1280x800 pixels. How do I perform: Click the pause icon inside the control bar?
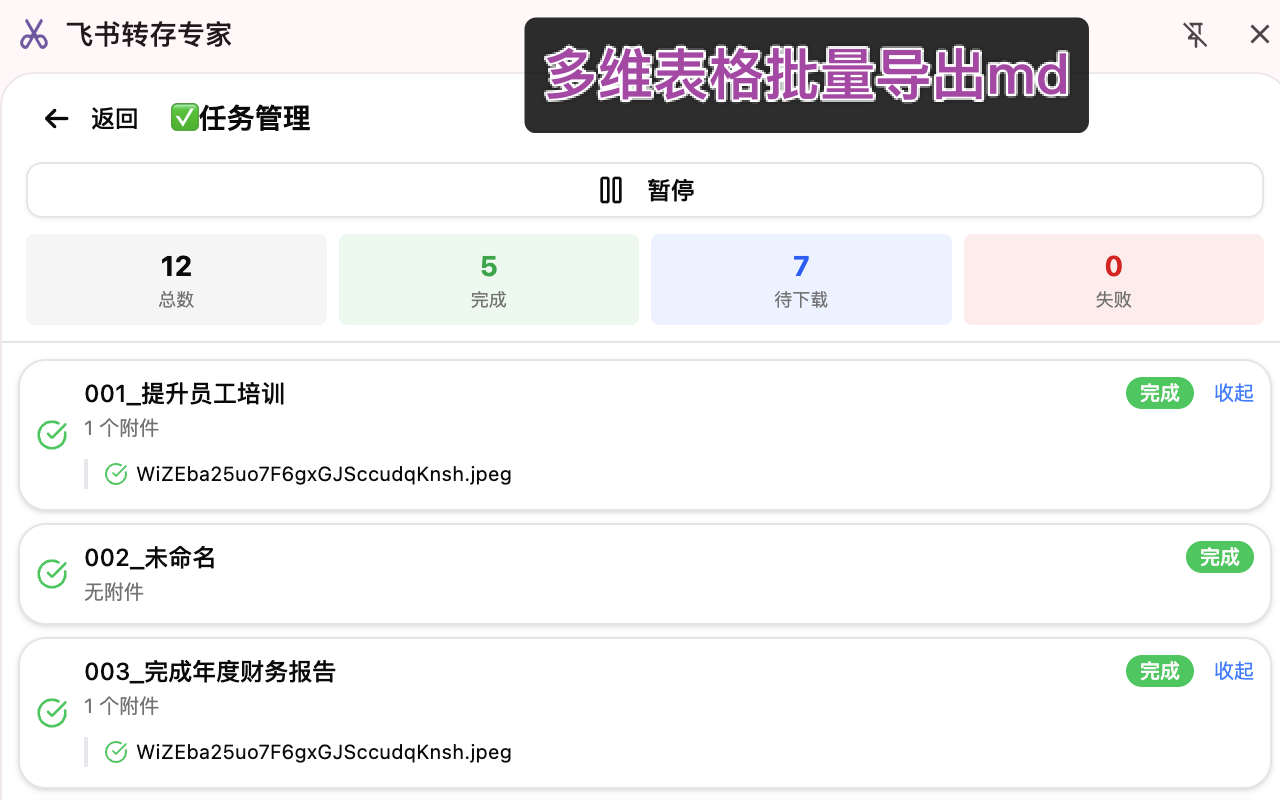(610, 190)
